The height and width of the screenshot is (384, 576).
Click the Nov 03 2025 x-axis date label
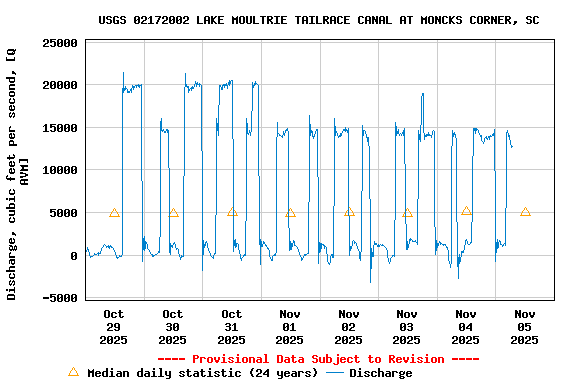406,327
